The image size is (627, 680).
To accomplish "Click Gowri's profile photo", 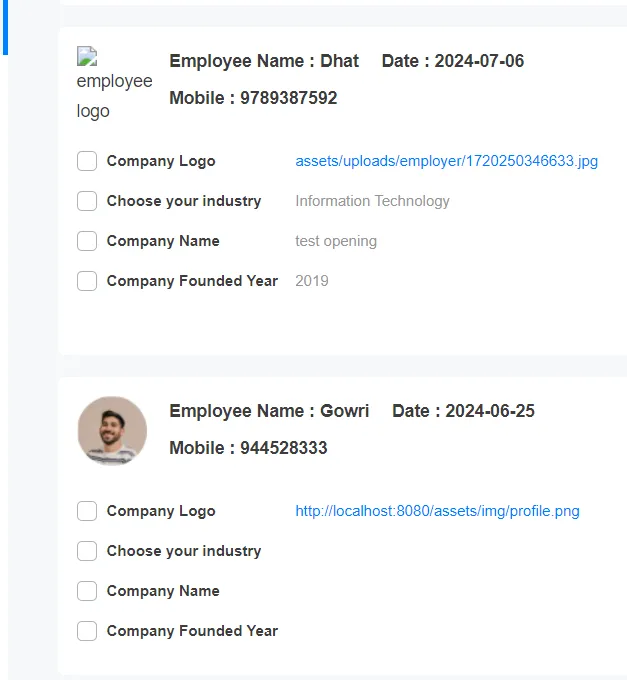I will (112, 430).
